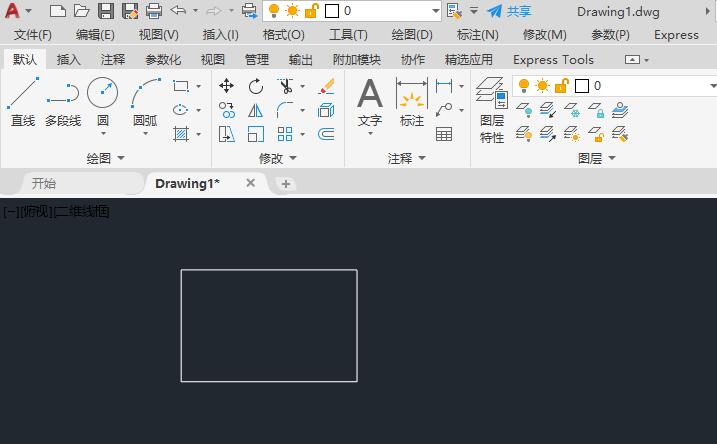
Task: Insert a Table from the annotation panel
Action: pyautogui.click(x=444, y=134)
